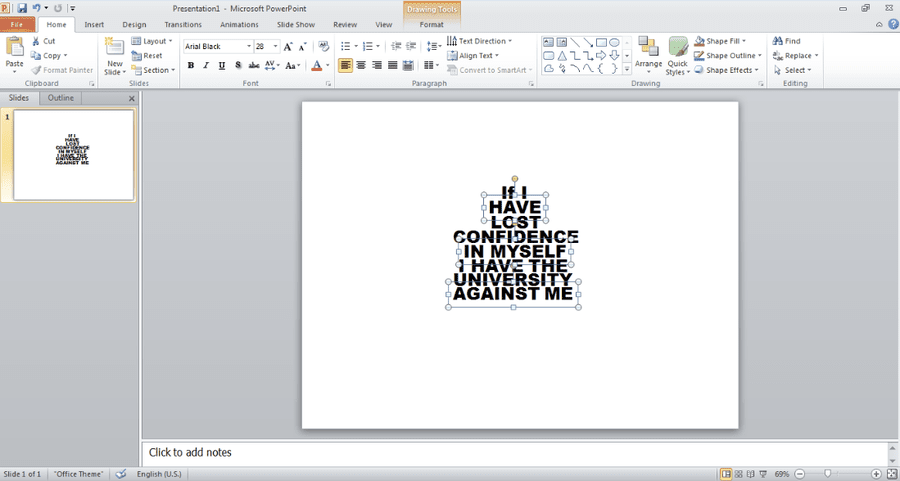Expand the font size dropdown
This screenshot has width=900, height=481.
click(276, 46)
